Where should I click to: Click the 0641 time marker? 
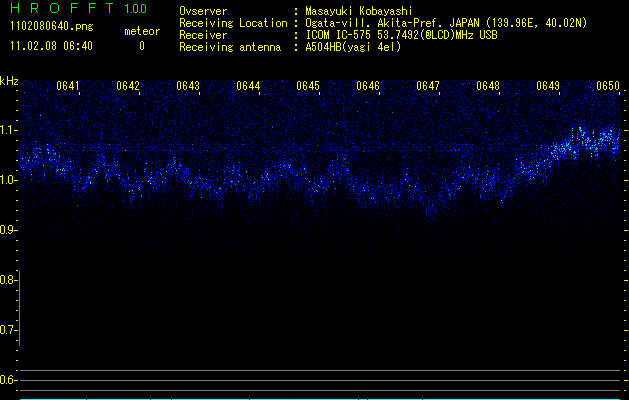point(68,86)
